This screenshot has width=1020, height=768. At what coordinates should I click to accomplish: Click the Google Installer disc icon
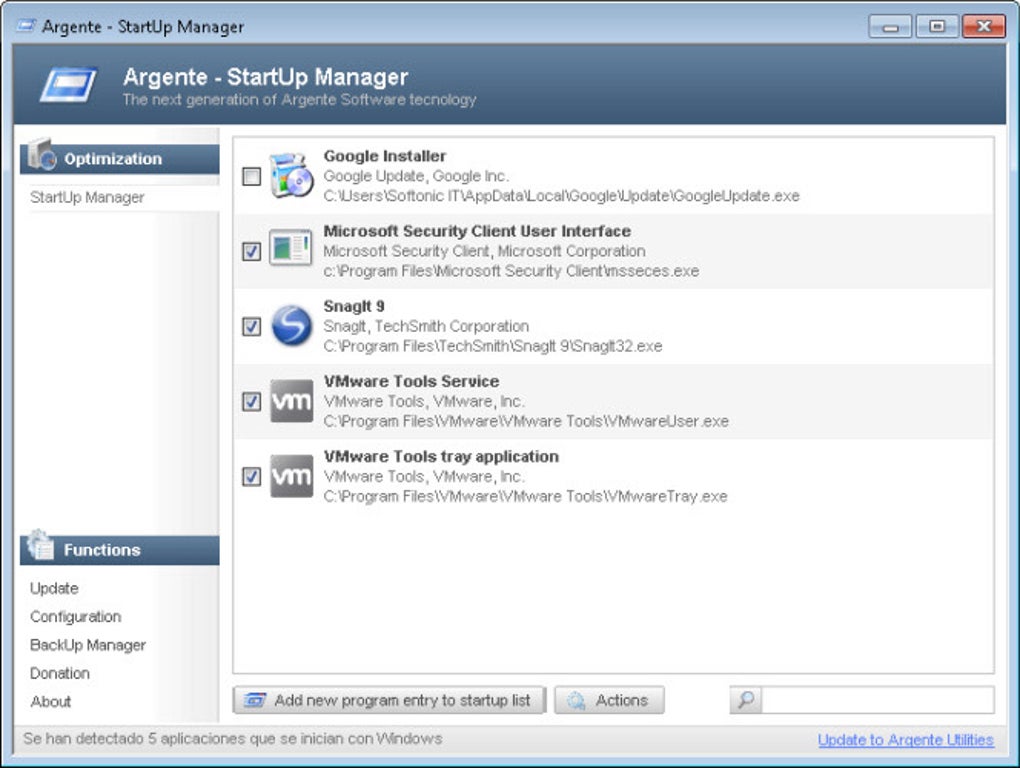pyautogui.click(x=291, y=176)
